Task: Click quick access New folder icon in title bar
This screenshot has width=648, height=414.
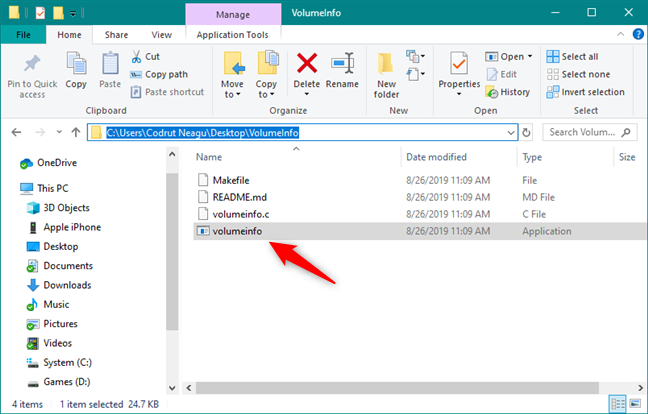Action: click(58, 13)
